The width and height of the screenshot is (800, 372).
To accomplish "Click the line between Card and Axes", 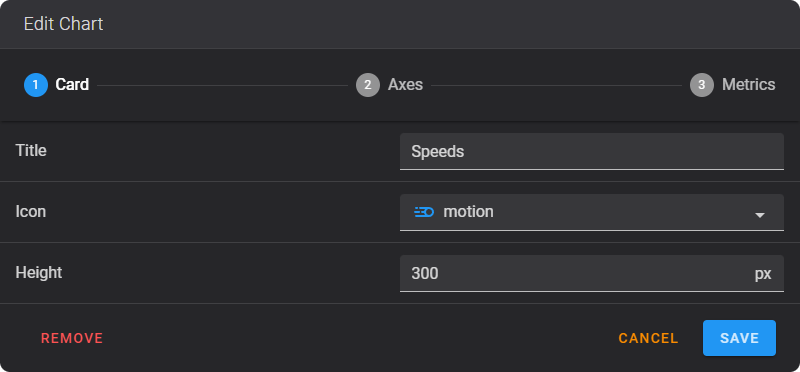I will (222, 85).
